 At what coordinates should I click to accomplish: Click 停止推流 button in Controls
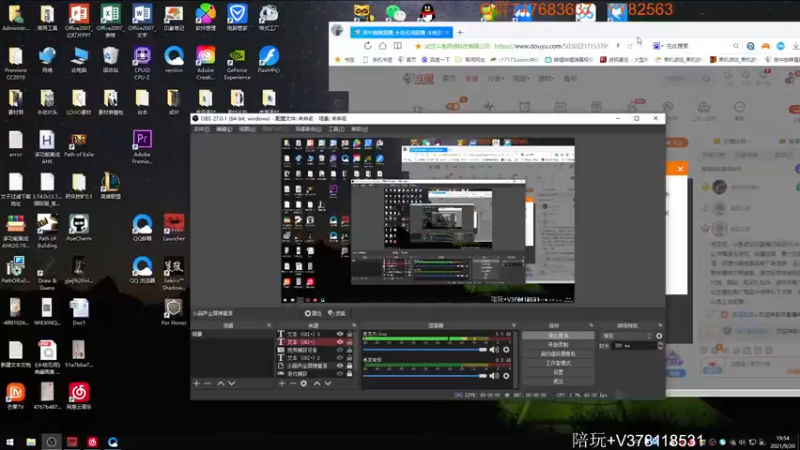click(558, 336)
